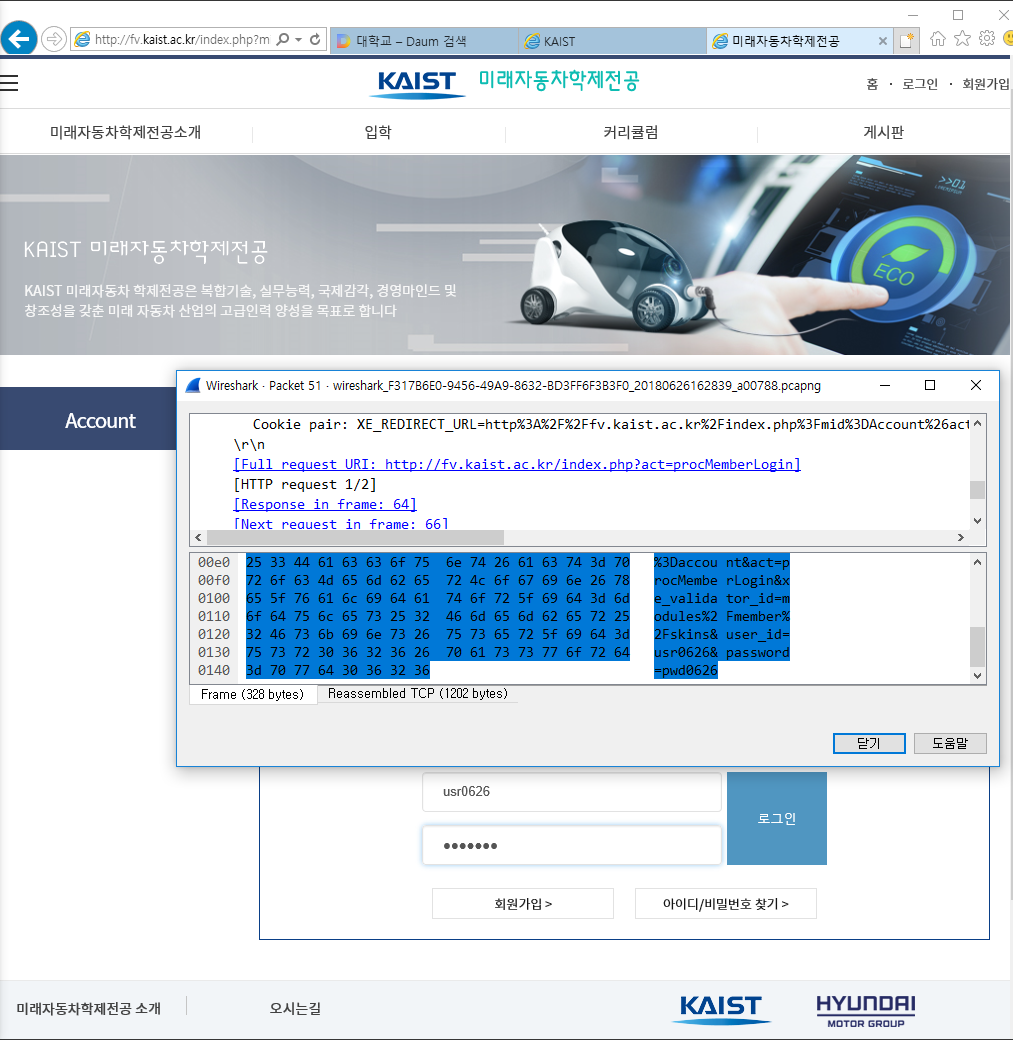
Task: Click the 회원가입 > button below login form
Action: pyautogui.click(x=523, y=904)
